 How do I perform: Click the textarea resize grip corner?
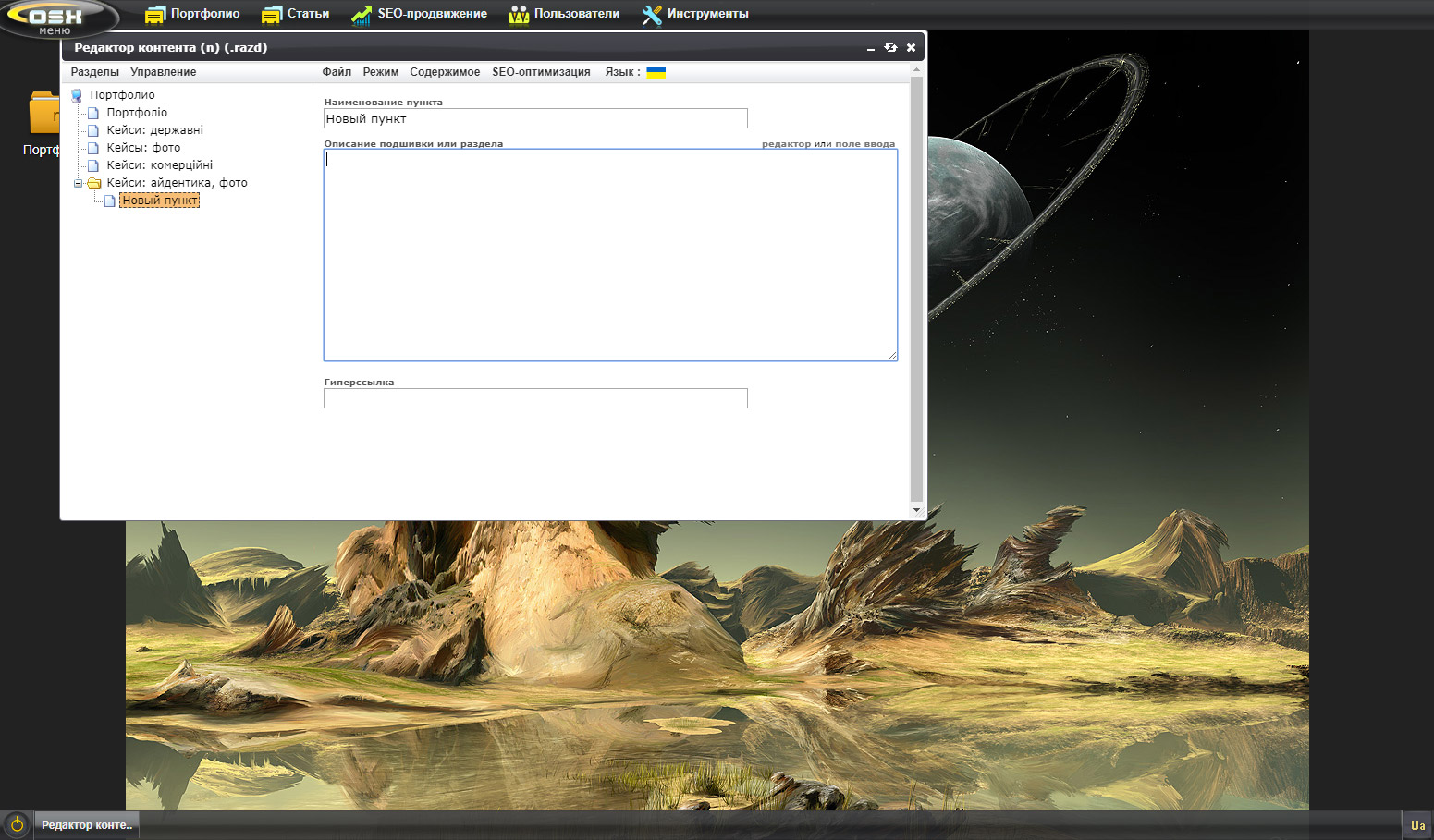coord(892,356)
